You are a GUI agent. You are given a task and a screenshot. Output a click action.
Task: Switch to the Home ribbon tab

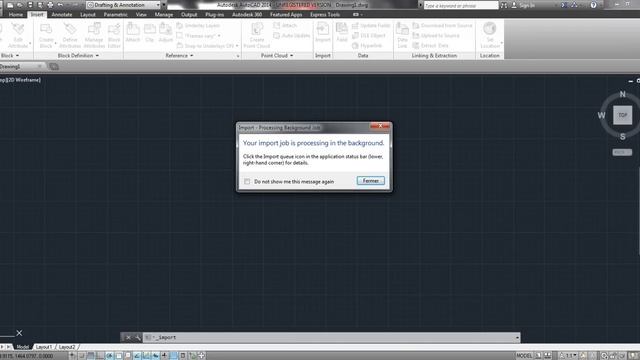coord(16,14)
